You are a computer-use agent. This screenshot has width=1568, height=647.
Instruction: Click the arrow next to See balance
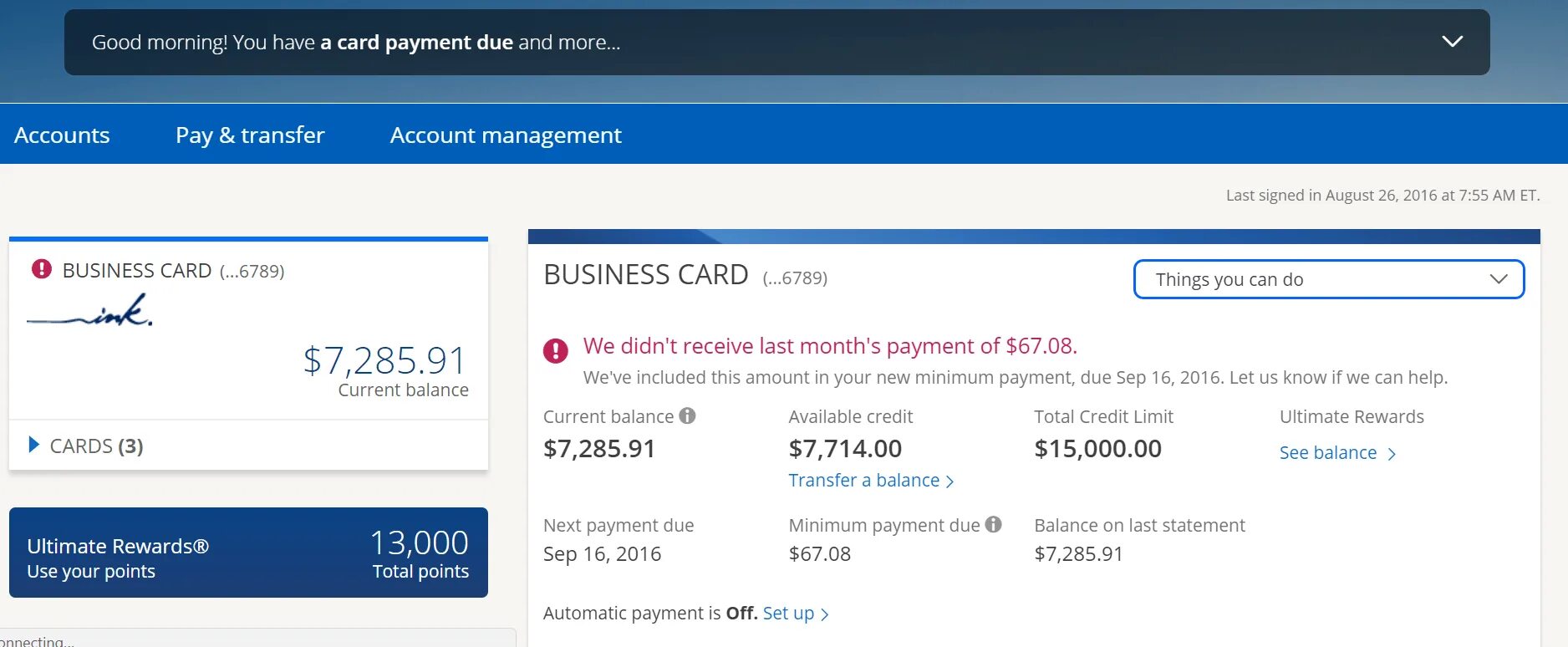[1392, 454]
